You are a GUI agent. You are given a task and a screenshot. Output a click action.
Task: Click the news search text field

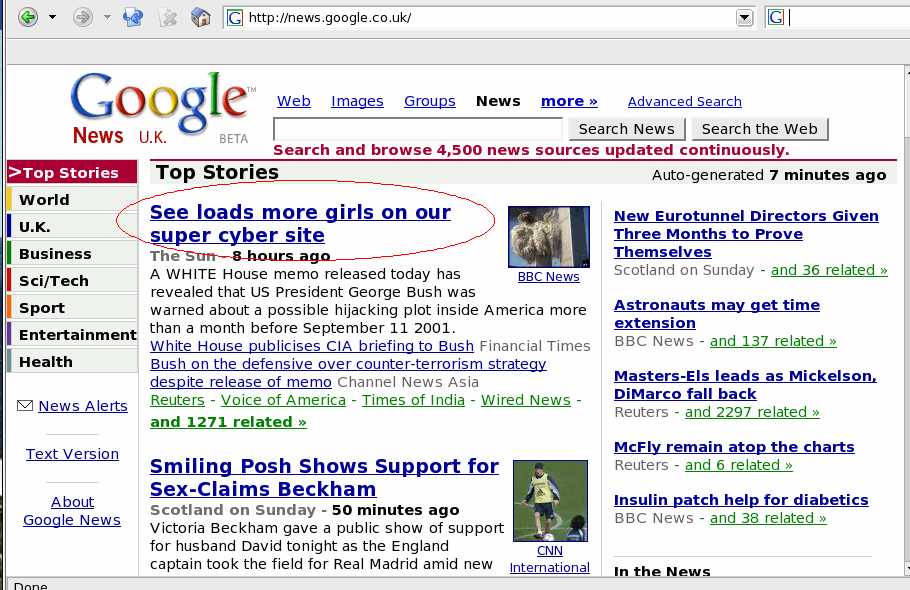pyautogui.click(x=418, y=129)
